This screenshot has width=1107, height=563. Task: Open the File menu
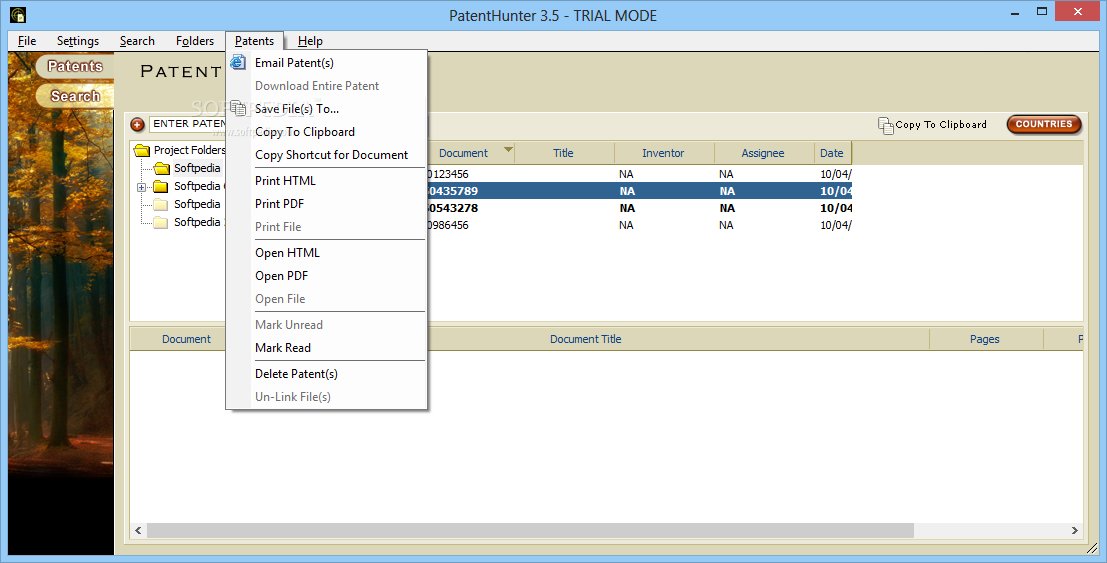coord(27,41)
